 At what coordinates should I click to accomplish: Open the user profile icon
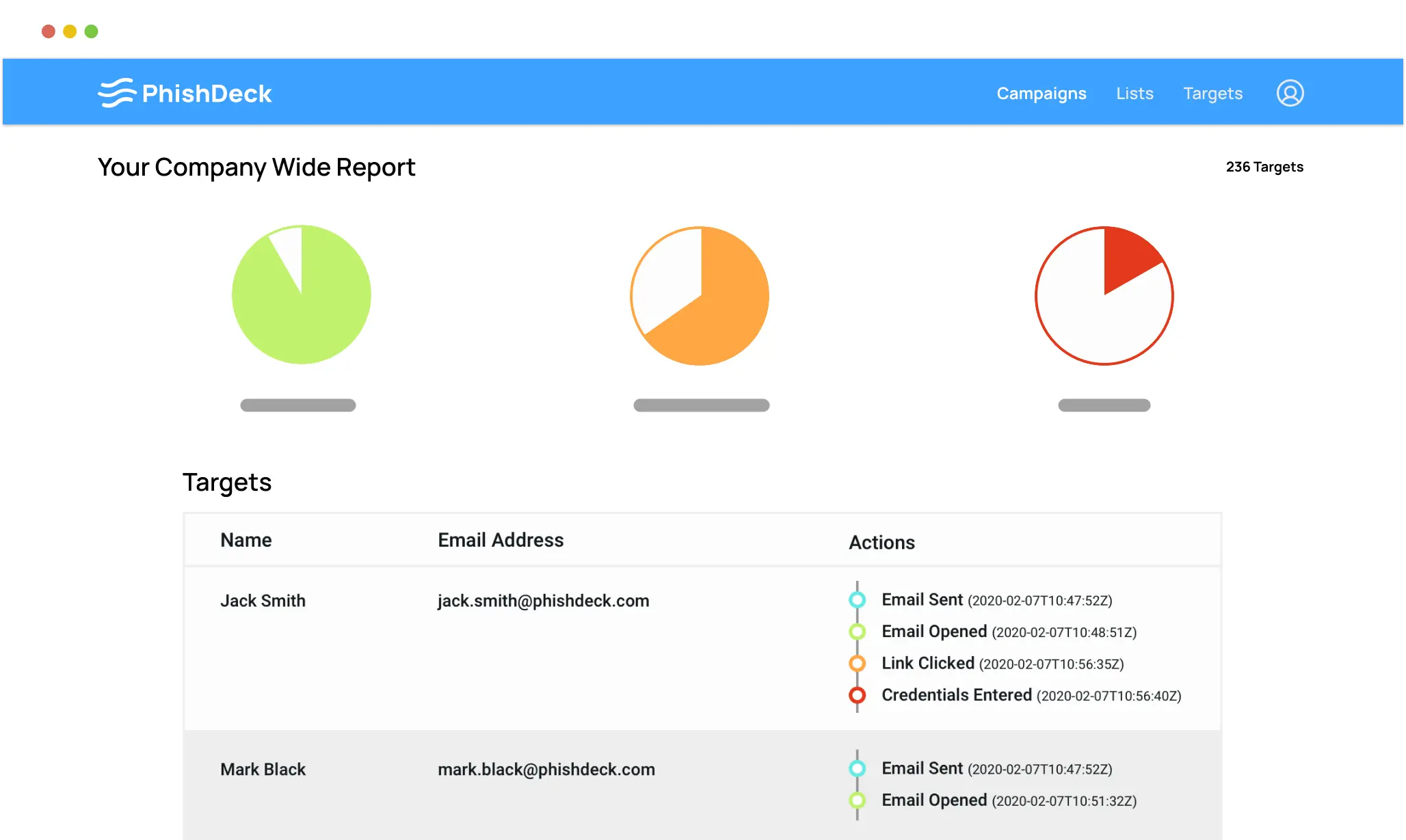[x=1290, y=93]
